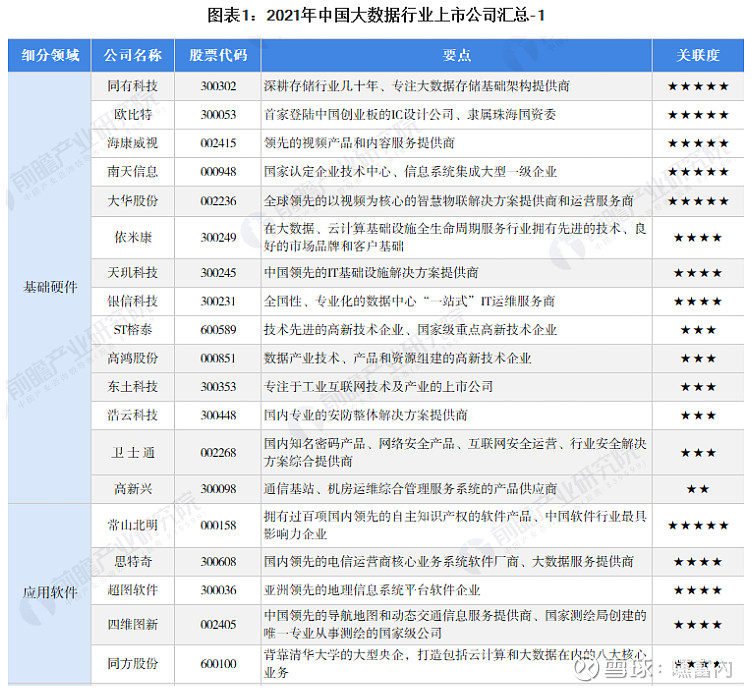
Task: Click company name 欧比特
Action: point(133,115)
